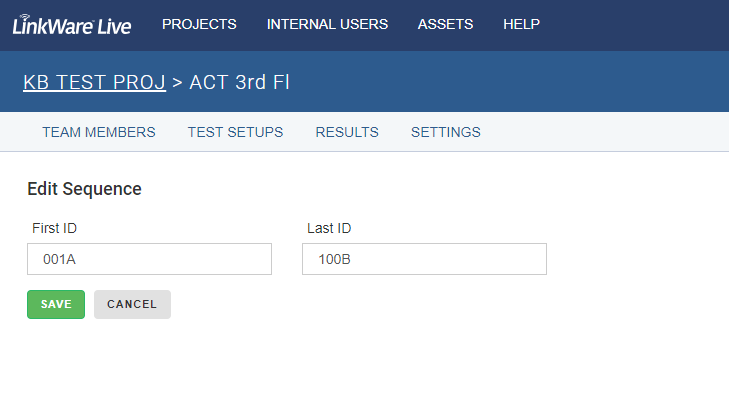Cancel editing the sequence
729x397 pixels.
133,304
